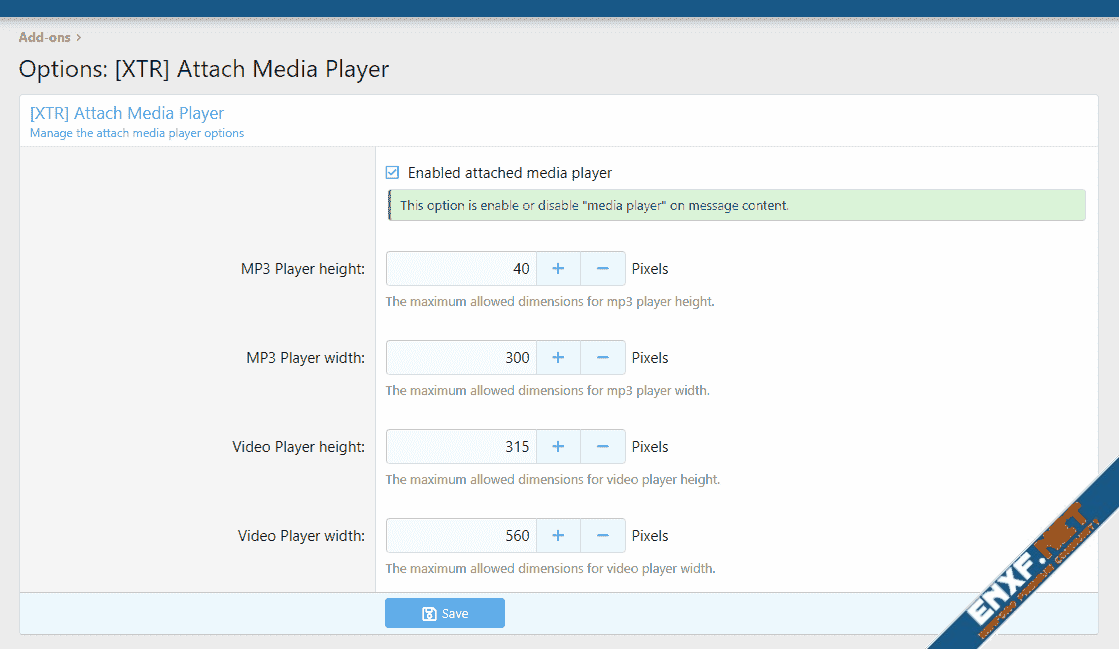Save the media player options
This screenshot has height=649, width=1119.
tap(445, 613)
